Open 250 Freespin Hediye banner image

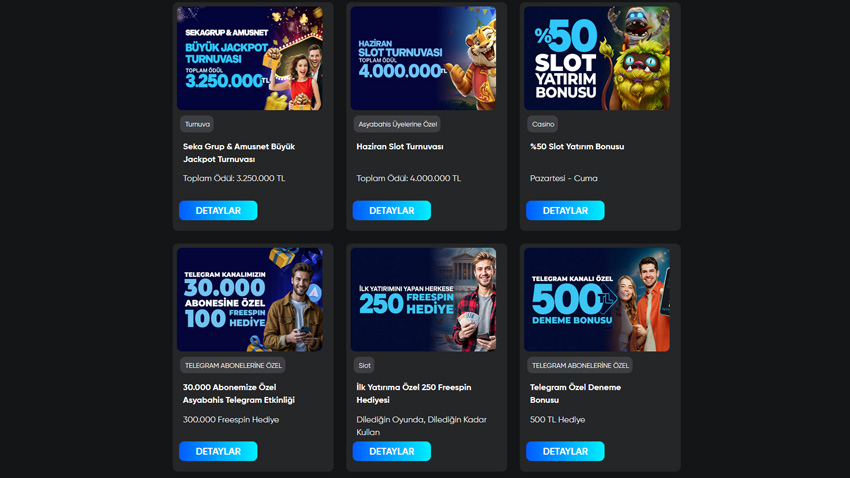click(423, 300)
